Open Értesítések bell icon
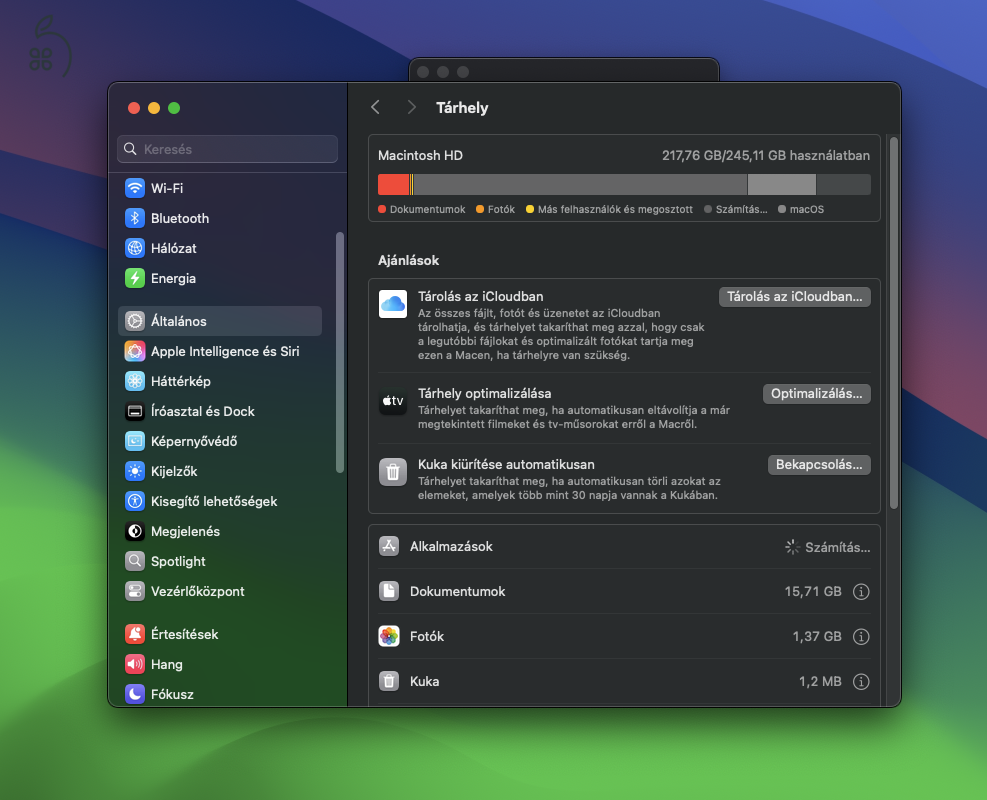This screenshot has width=987, height=800. point(135,634)
